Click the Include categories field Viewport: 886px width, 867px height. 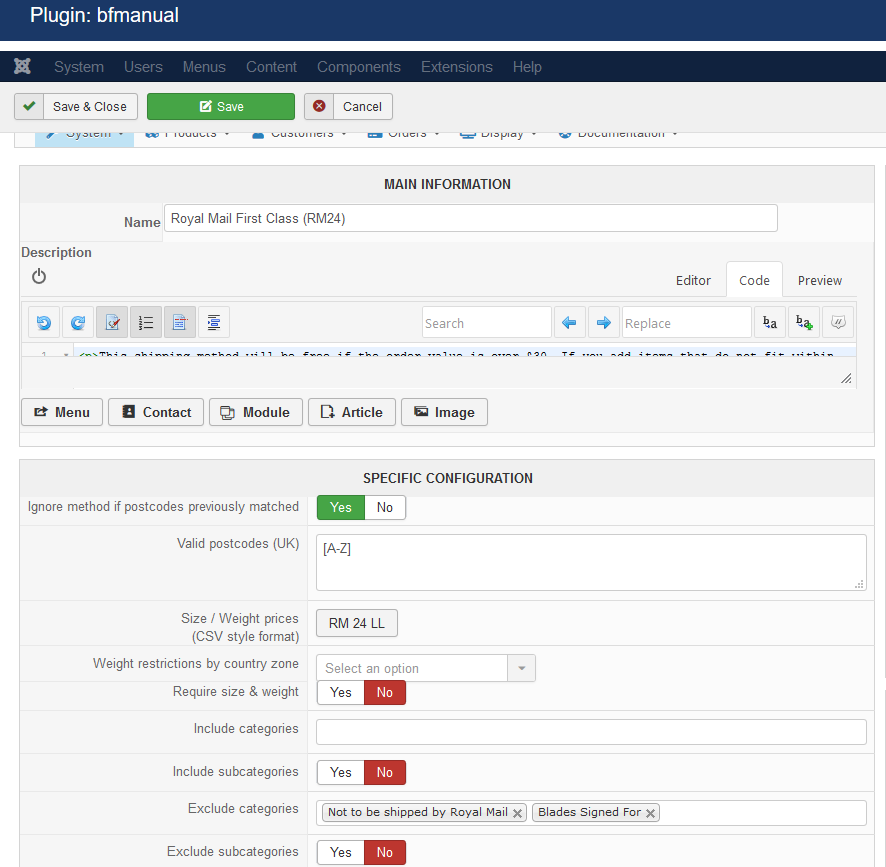tap(591, 732)
